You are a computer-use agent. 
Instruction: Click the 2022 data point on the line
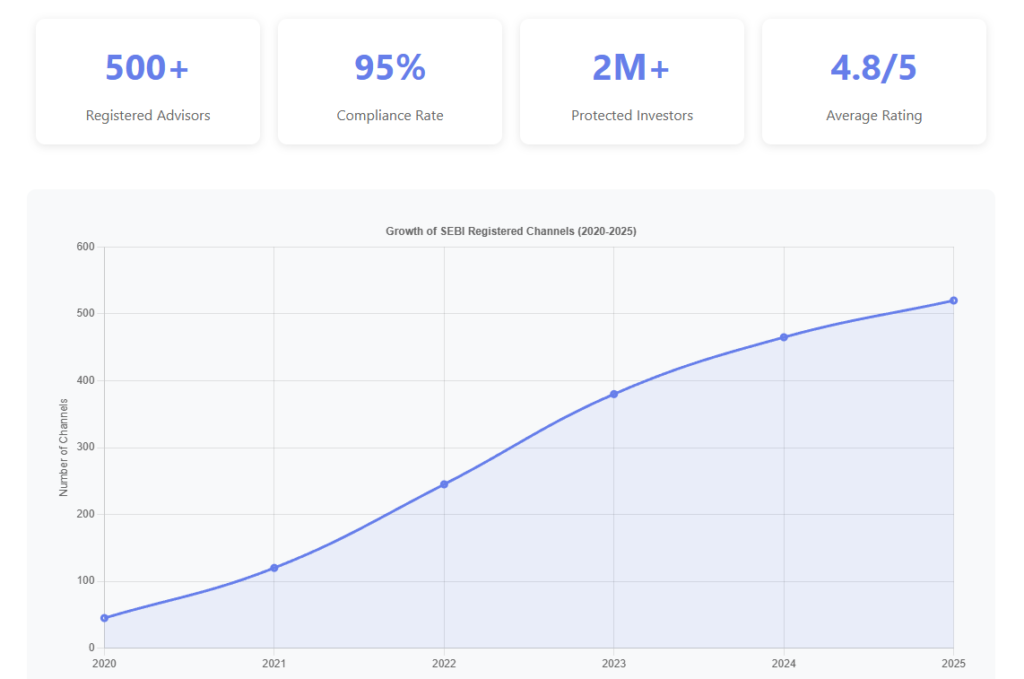coord(444,484)
